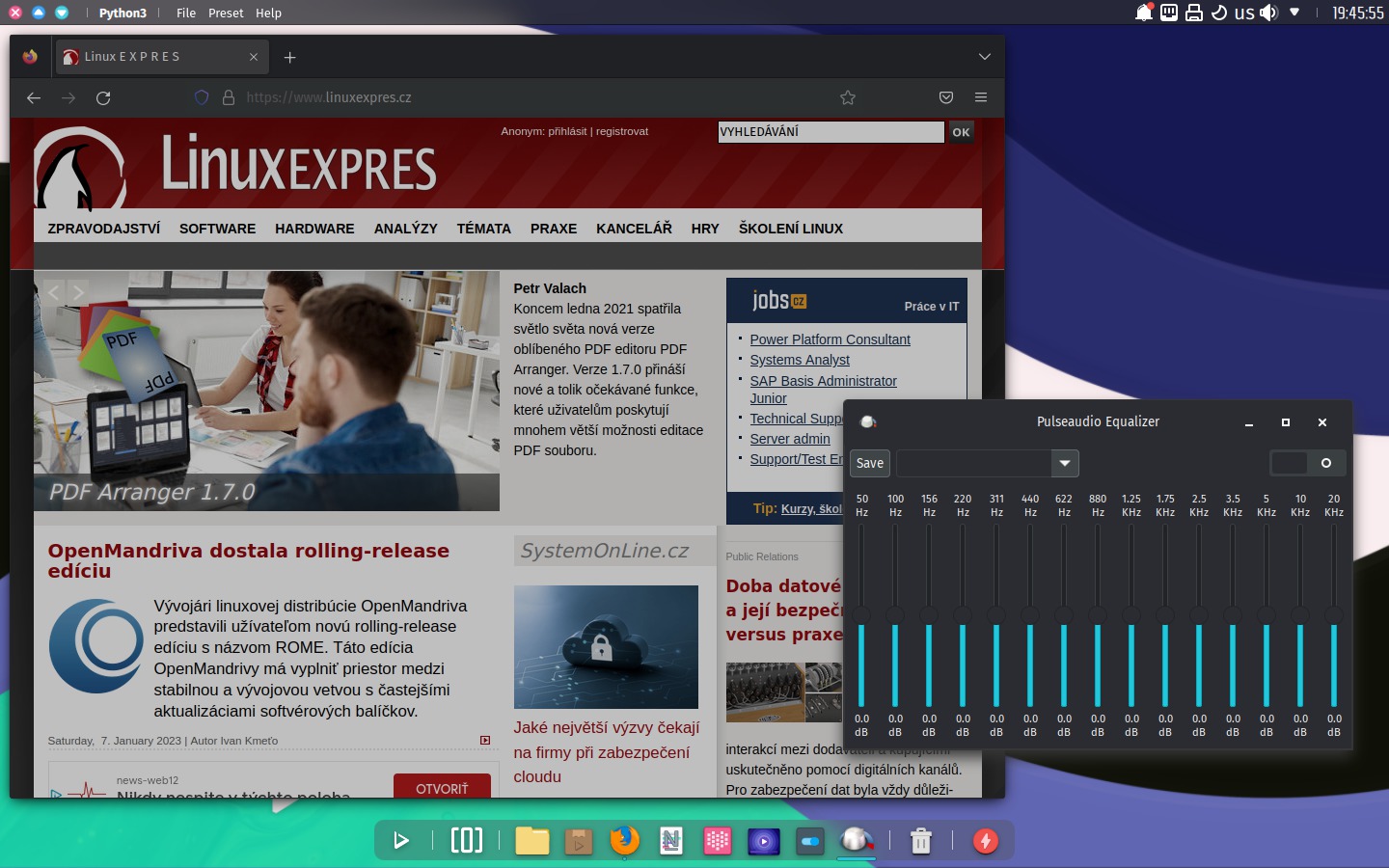Toggle the equalizer on/off switch
Screen dimensions: 1389x868
1308,463
